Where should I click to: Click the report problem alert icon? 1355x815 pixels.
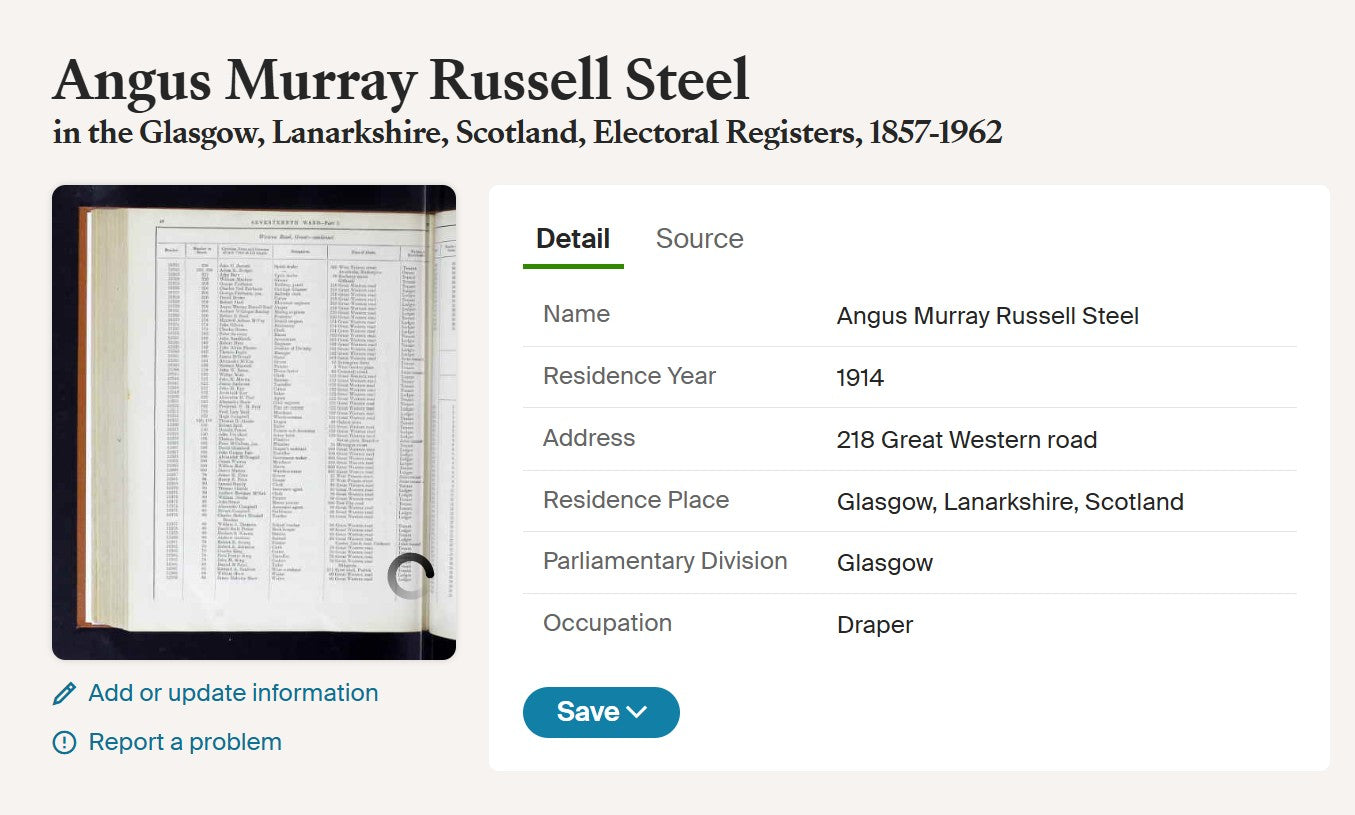[64, 742]
